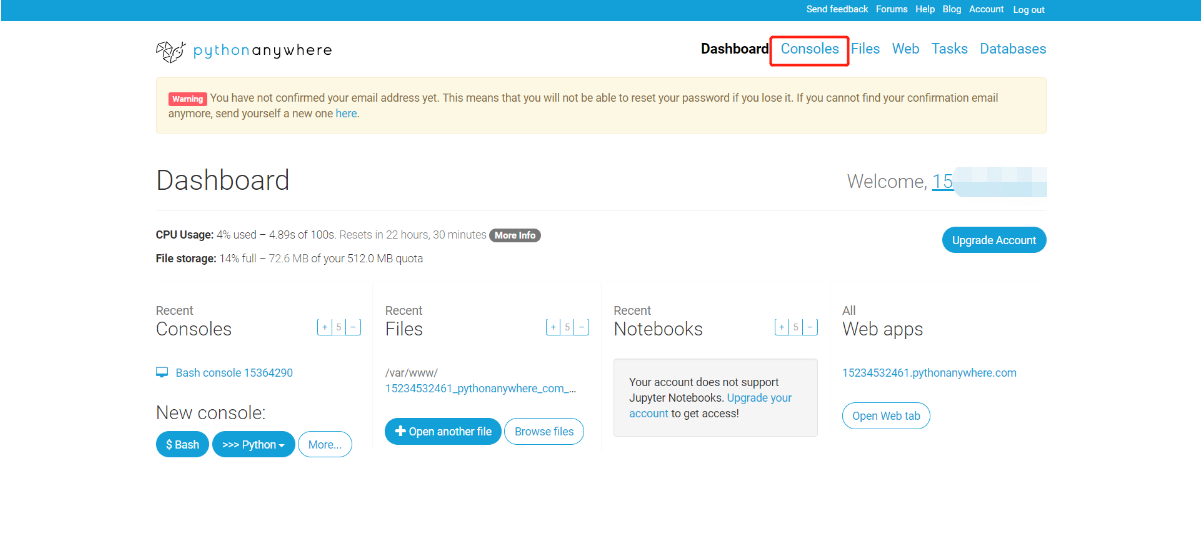Image resolution: width=1201 pixels, height=546 pixels.
Task: Click the More Info badge for CPU usage
Action: click(515, 235)
